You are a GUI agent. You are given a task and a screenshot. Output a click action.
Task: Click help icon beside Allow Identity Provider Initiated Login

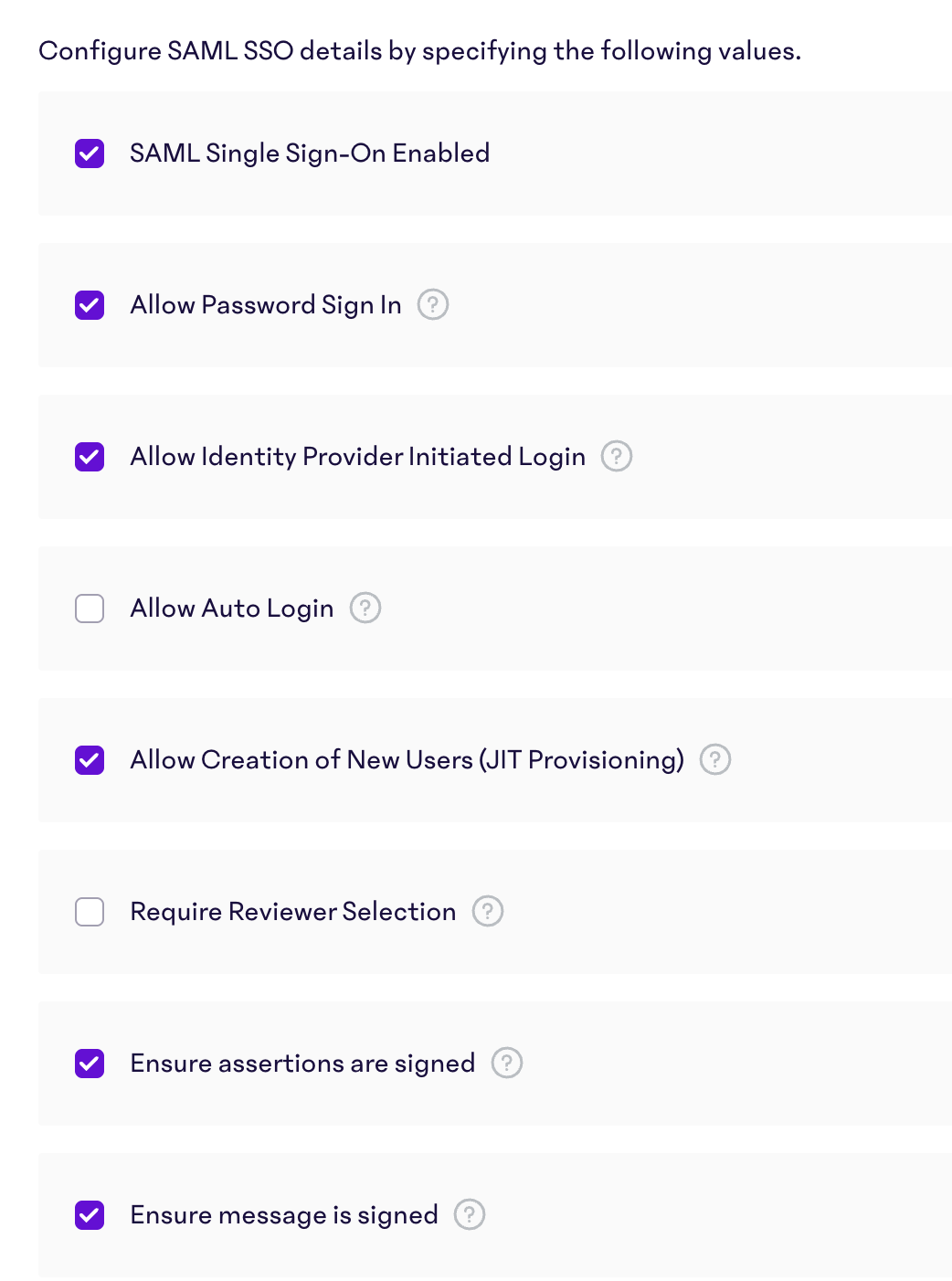(x=617, y=456)
